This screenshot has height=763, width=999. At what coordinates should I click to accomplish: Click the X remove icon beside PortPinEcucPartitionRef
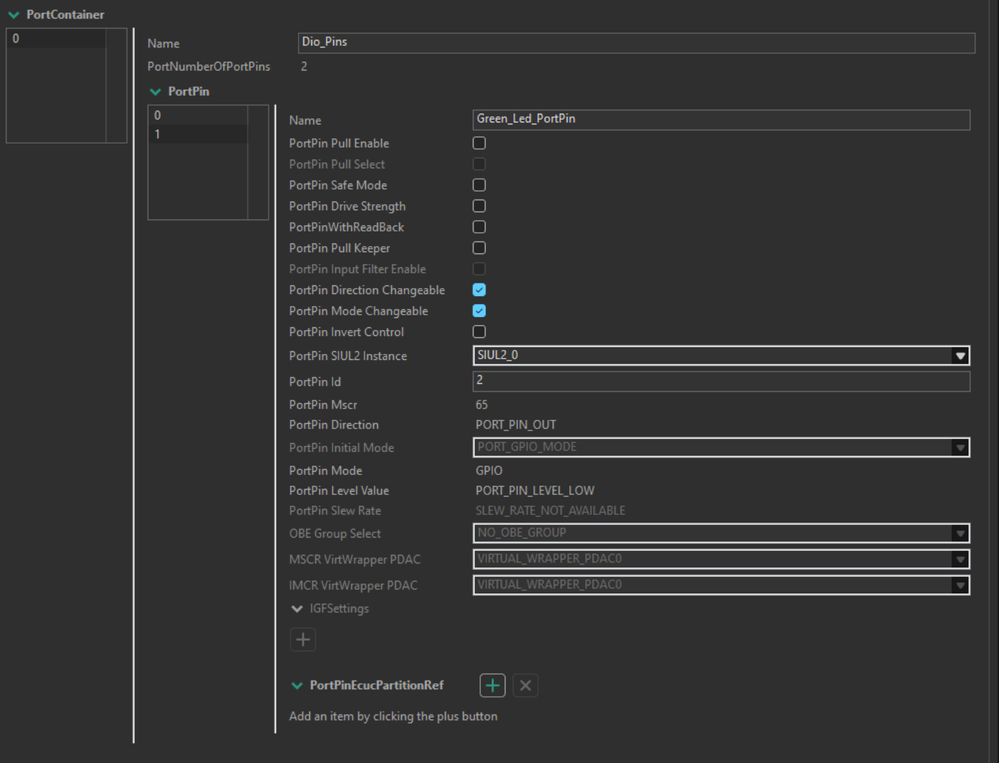pyautogui.click(x=526, y=685)
